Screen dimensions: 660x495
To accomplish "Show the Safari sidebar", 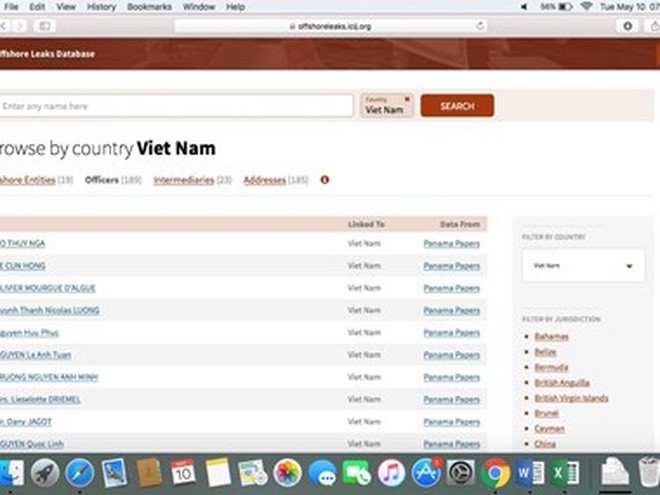I will coord(45,26).
